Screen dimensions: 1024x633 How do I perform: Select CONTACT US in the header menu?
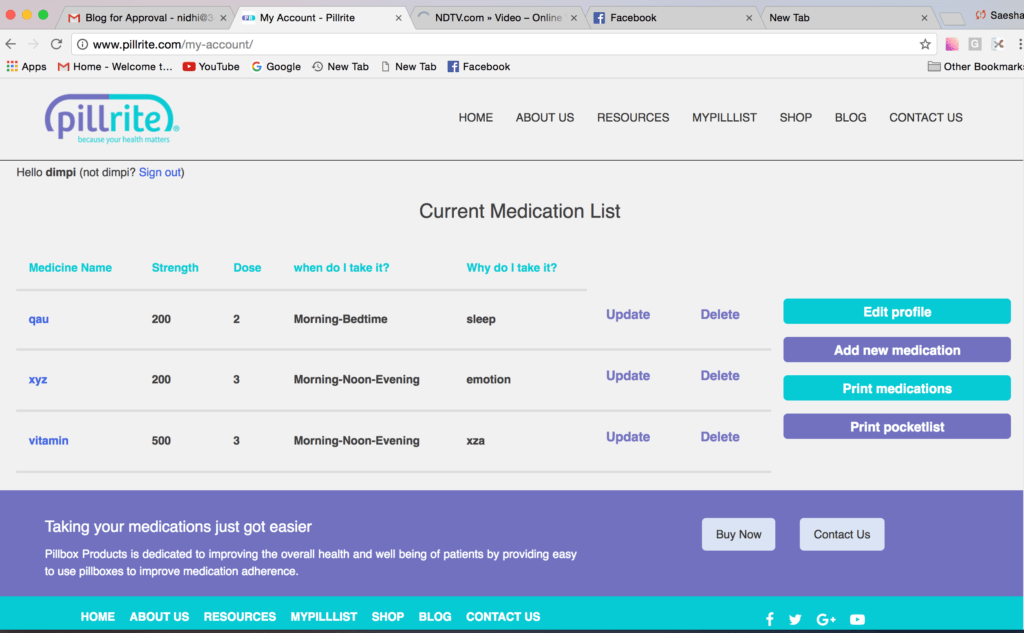925,117
